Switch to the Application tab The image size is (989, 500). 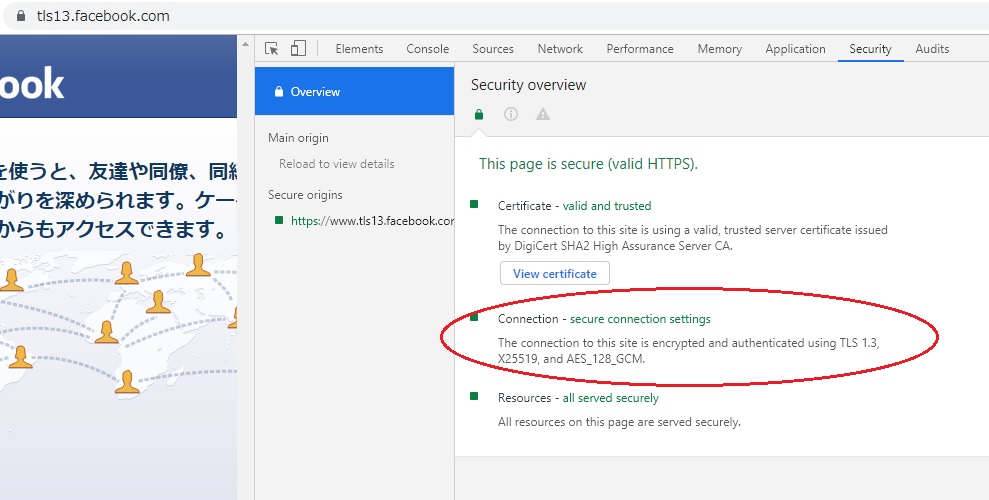point(795,49)
